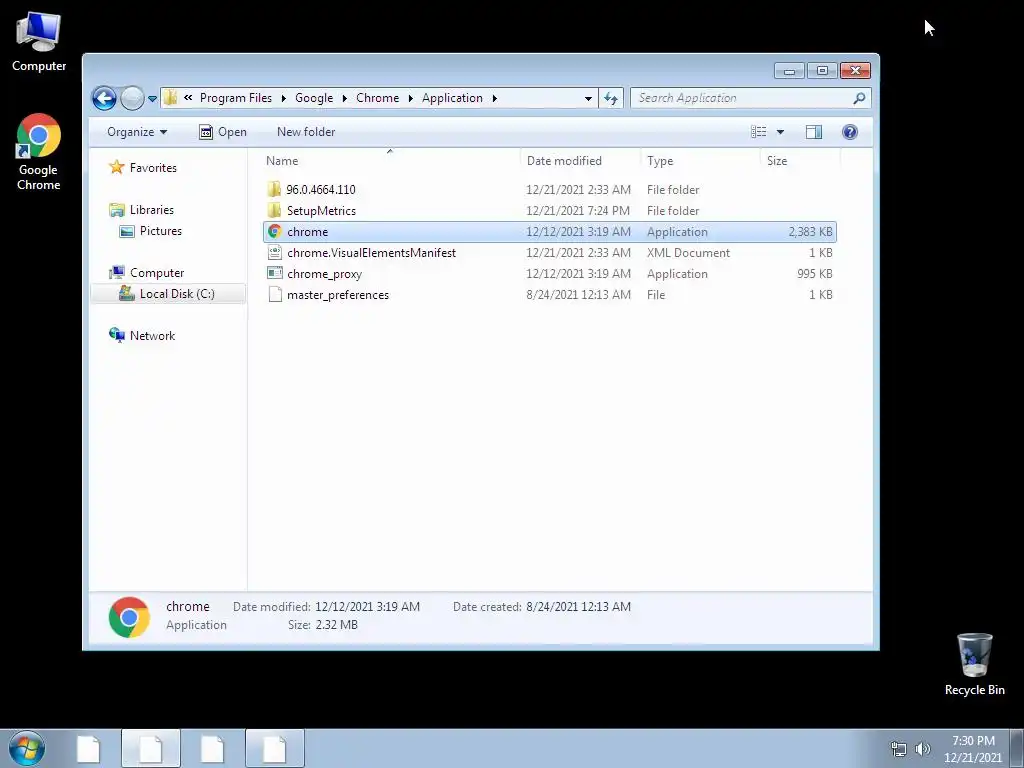Expand arrow after Application breadcrumb
The height and width of the screenshot is (768, 1024).
tap(494, 98)
